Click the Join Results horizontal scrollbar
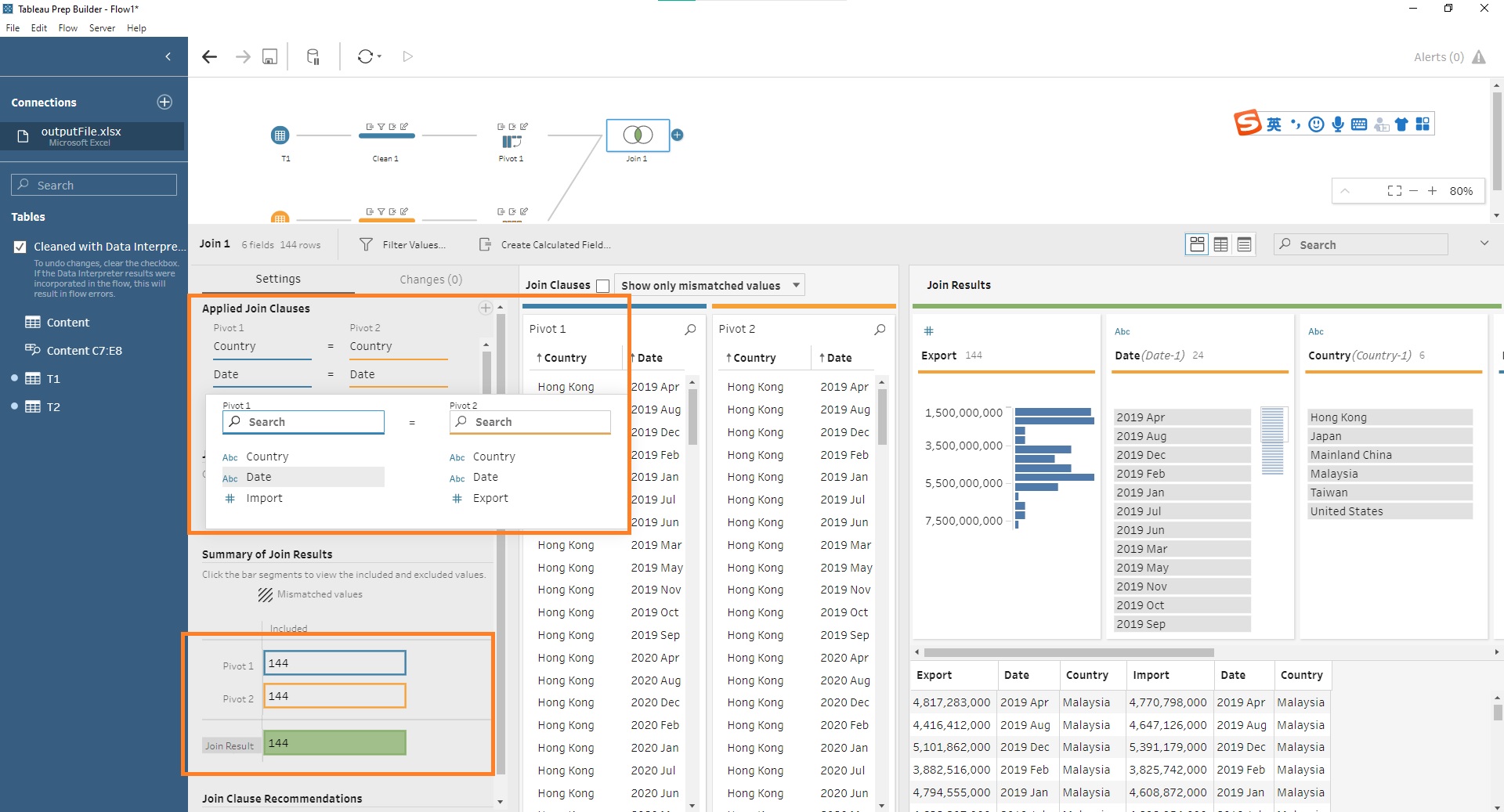1504x812 pixels. coord(1068,652)
